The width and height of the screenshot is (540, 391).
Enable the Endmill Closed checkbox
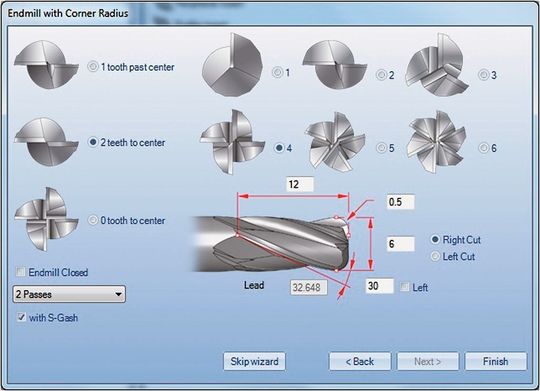click(21, 272)
